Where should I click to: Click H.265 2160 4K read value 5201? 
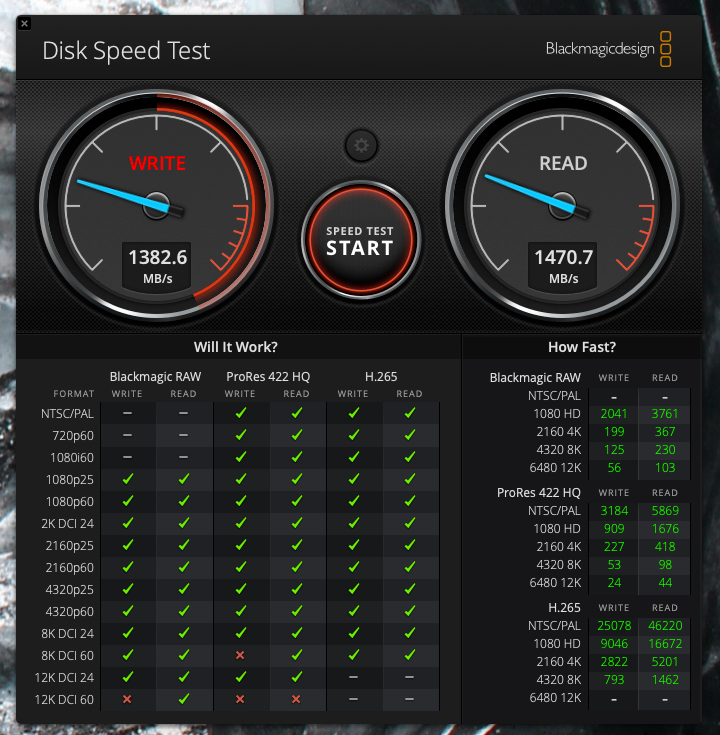click(665, 661)
